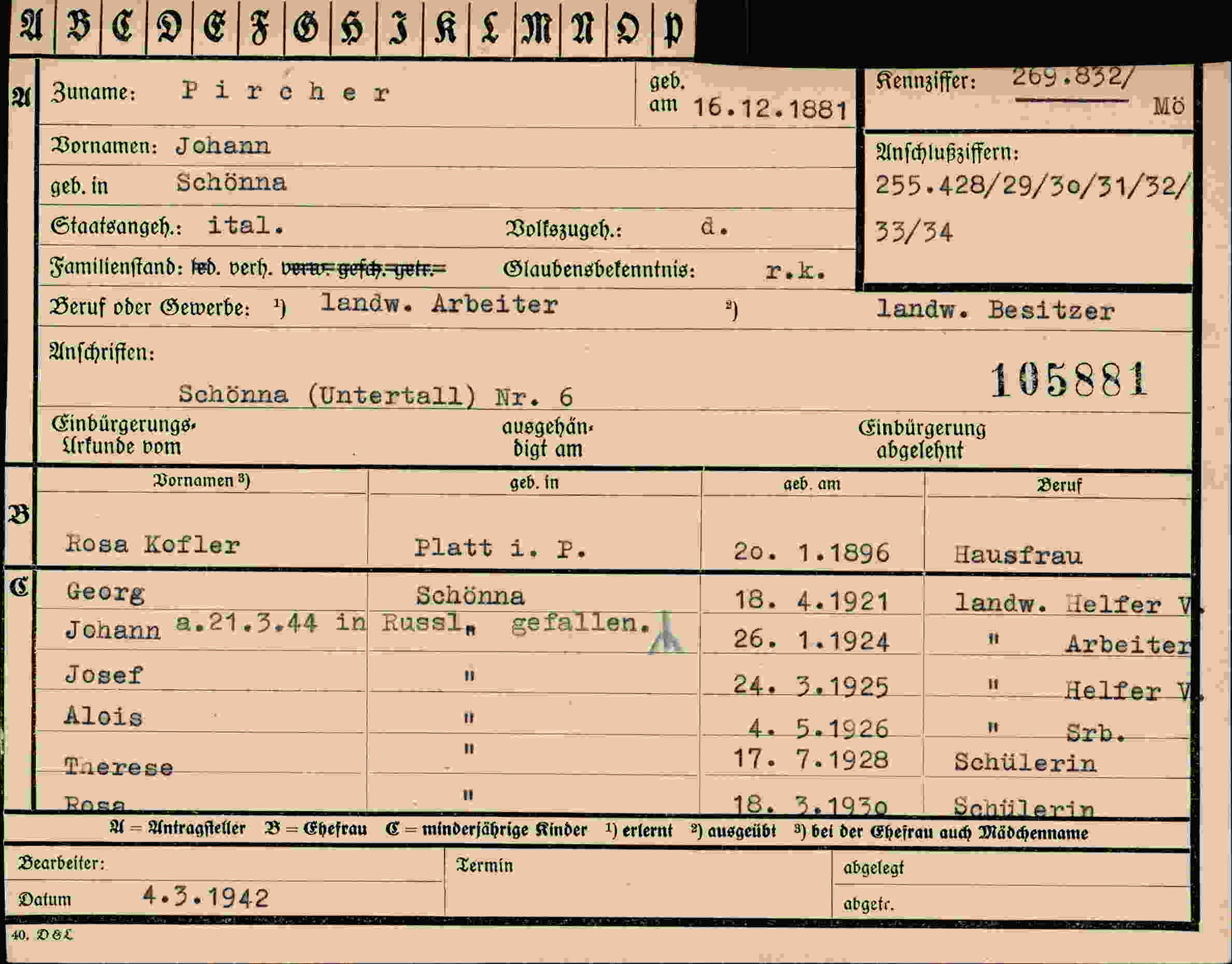
Task: Click the Datum value '4.3.1942'
Action: 205,896
